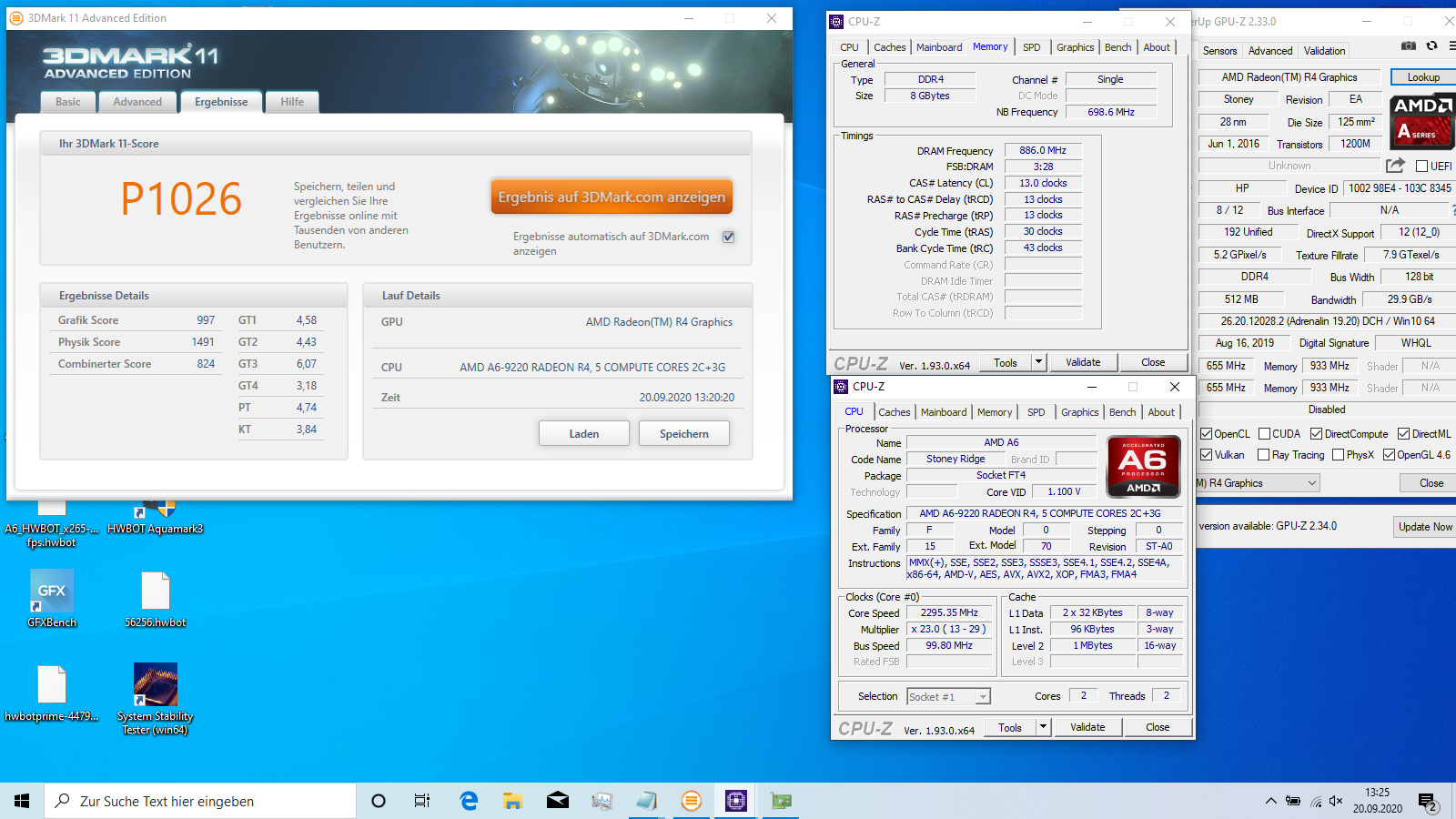Image resolution: width=1456 pixels, height=819 pixels.
Task: Open Mail app from taskbar
Action: pyautogui.click(x=558, y=801)
